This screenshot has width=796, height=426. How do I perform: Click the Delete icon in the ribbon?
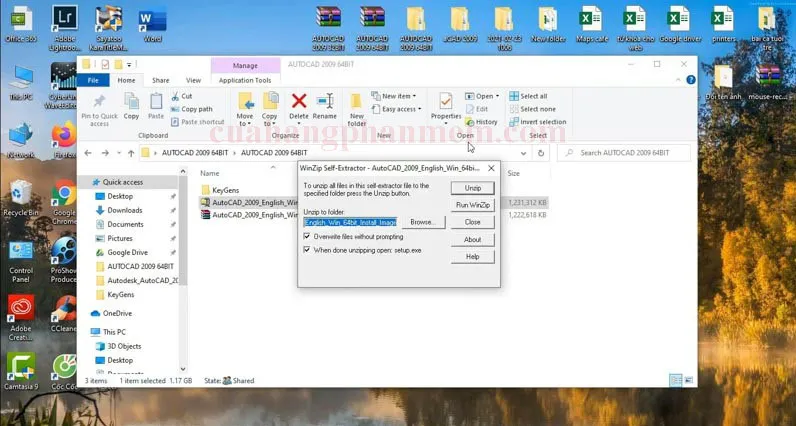pyautogui.click(x=298, y=101)
